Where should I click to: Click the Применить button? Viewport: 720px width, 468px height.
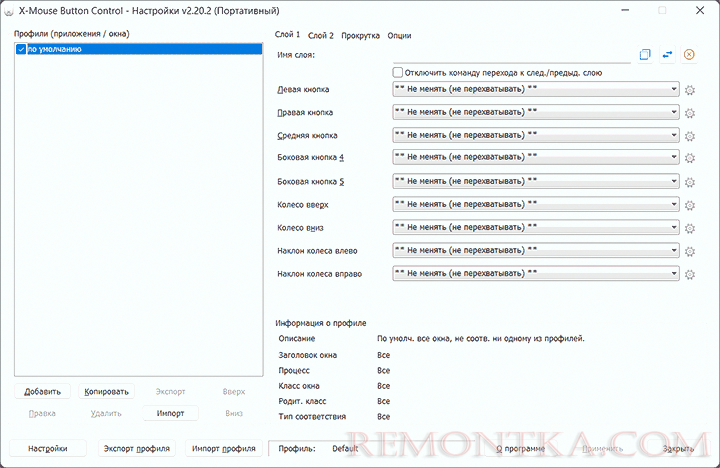tap(602, 449)
